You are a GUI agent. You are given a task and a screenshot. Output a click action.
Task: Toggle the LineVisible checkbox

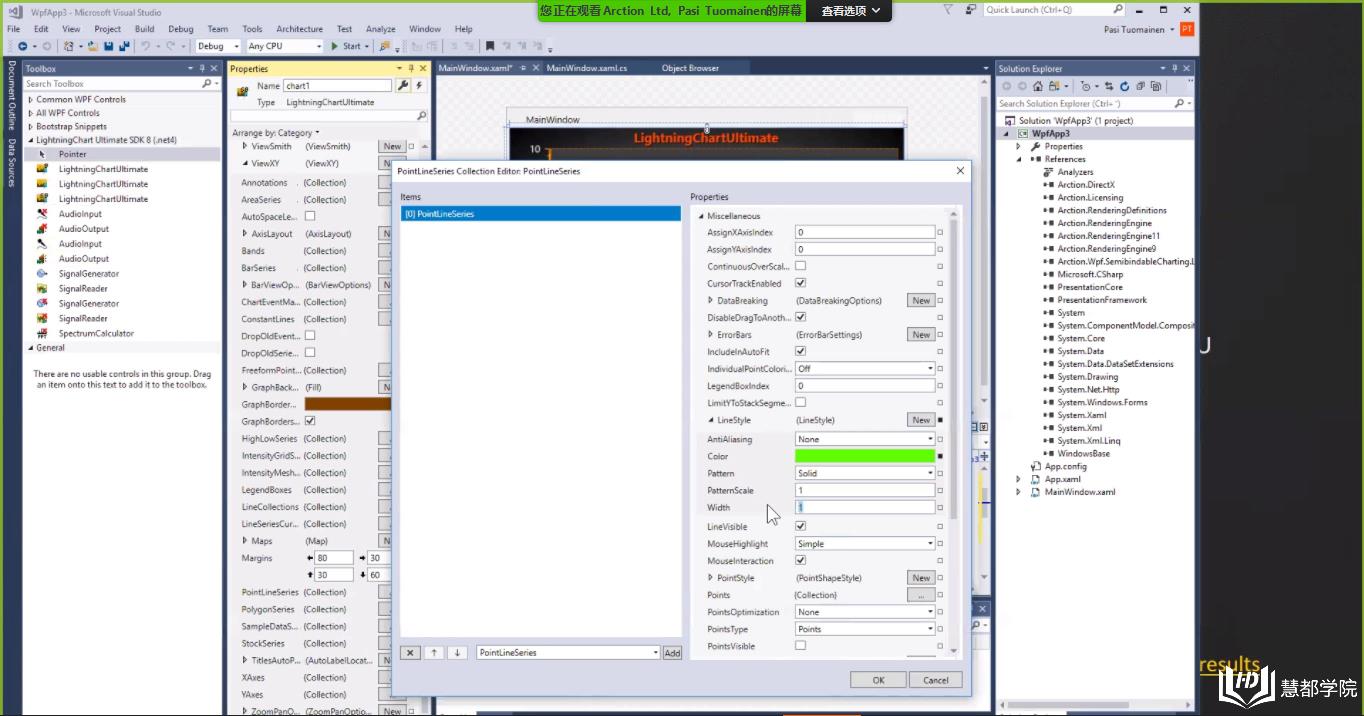800,526
